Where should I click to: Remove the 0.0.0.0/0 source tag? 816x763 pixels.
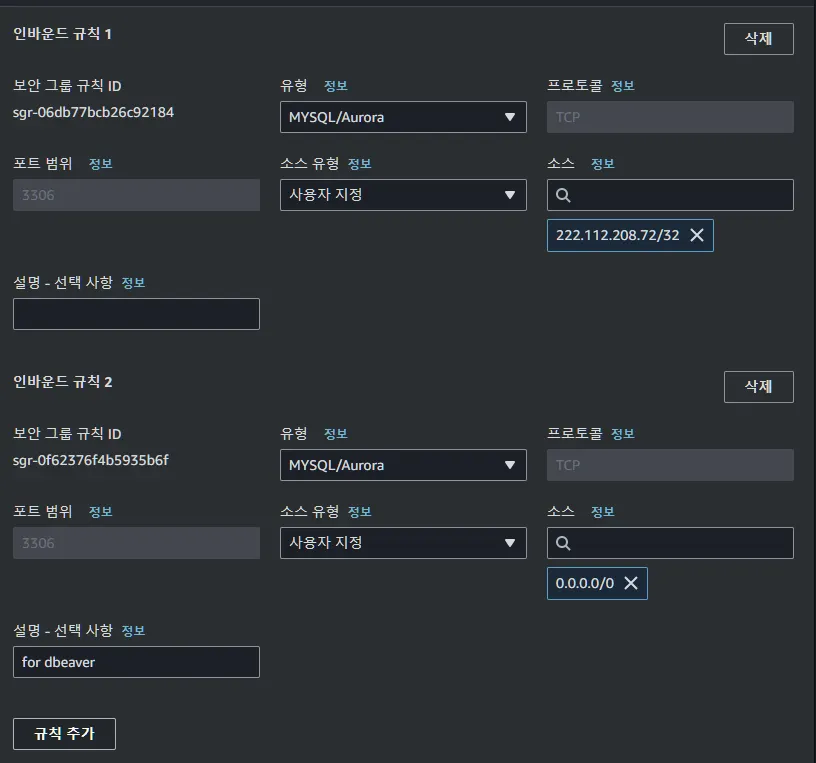[631, 583]
